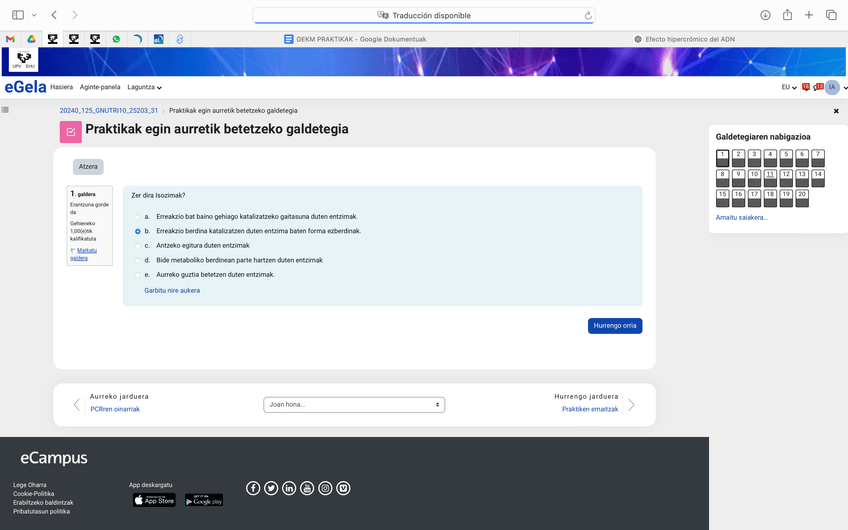848x530 pixels.
Task: Go back with the browser arrow
Action: pos(54,15)
